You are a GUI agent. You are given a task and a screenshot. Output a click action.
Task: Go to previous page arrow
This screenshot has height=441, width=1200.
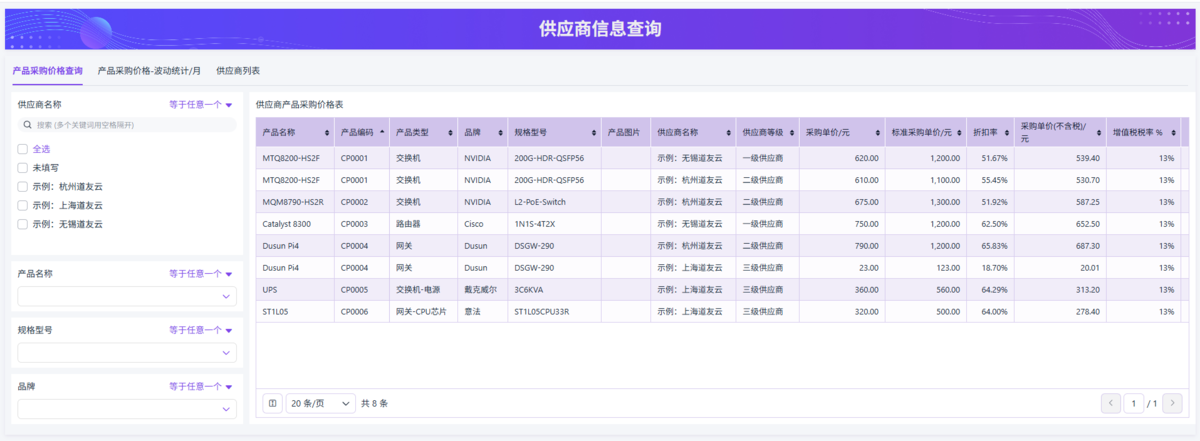pyautogui.click(x=1110, y=403)
